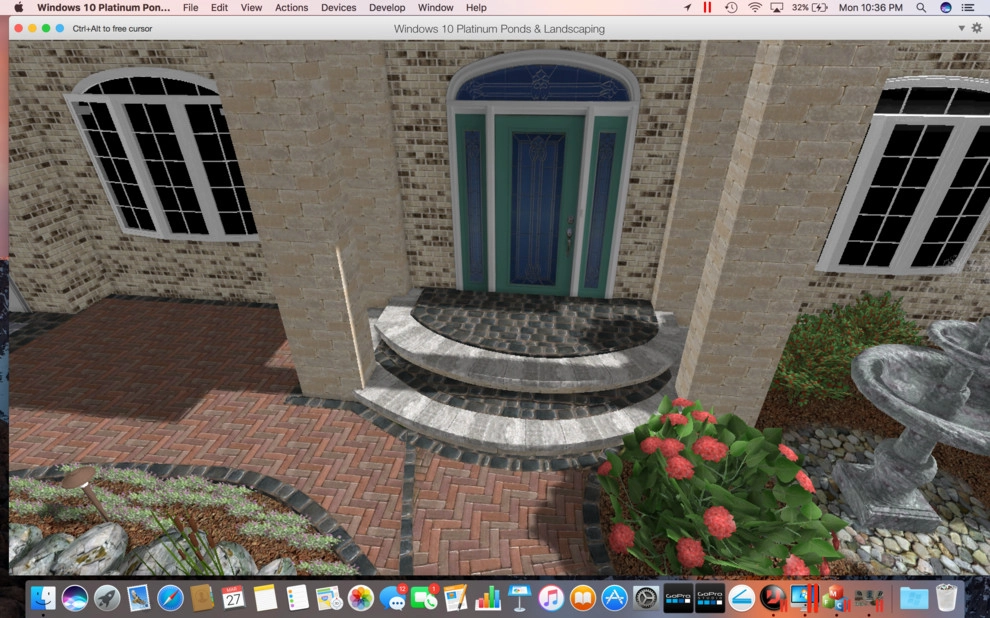This screenshot has height=618, width=990.
Task: Click the battery 32% indicator
Action: tap(810, 8)
